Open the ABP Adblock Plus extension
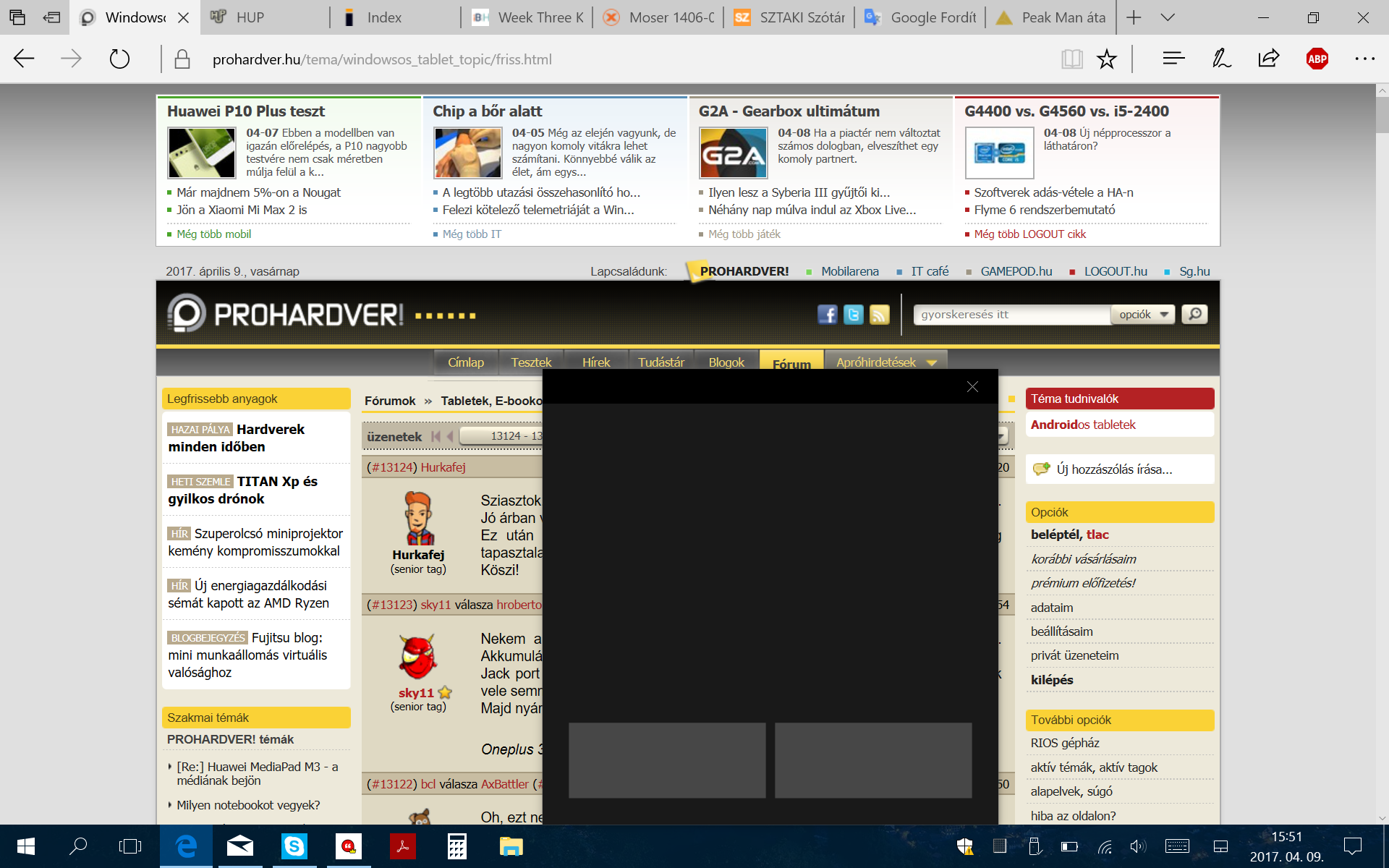This screenshot has height=868, width=1389. 1317,59
